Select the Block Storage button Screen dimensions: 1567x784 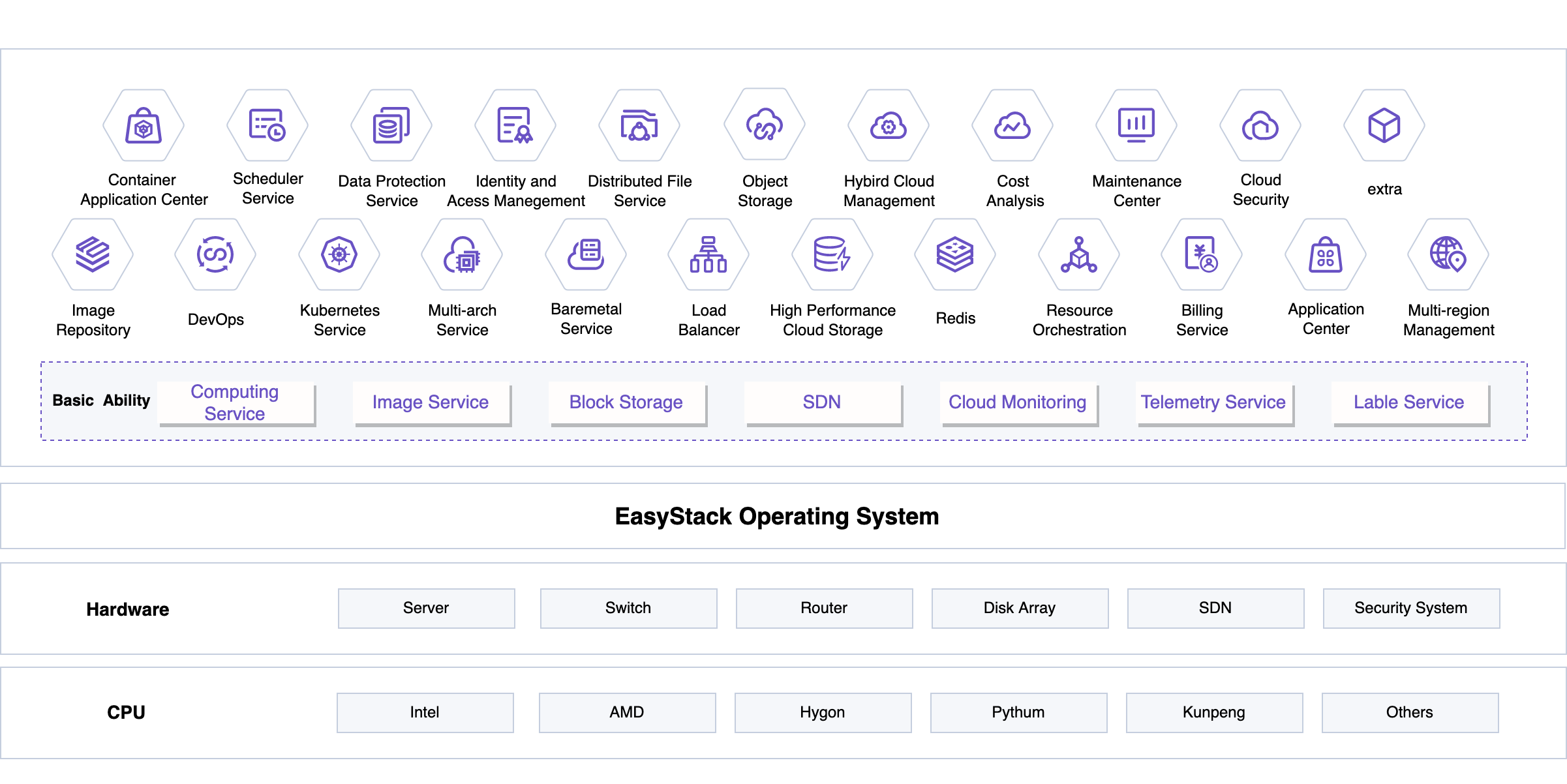tap(627, 402)
